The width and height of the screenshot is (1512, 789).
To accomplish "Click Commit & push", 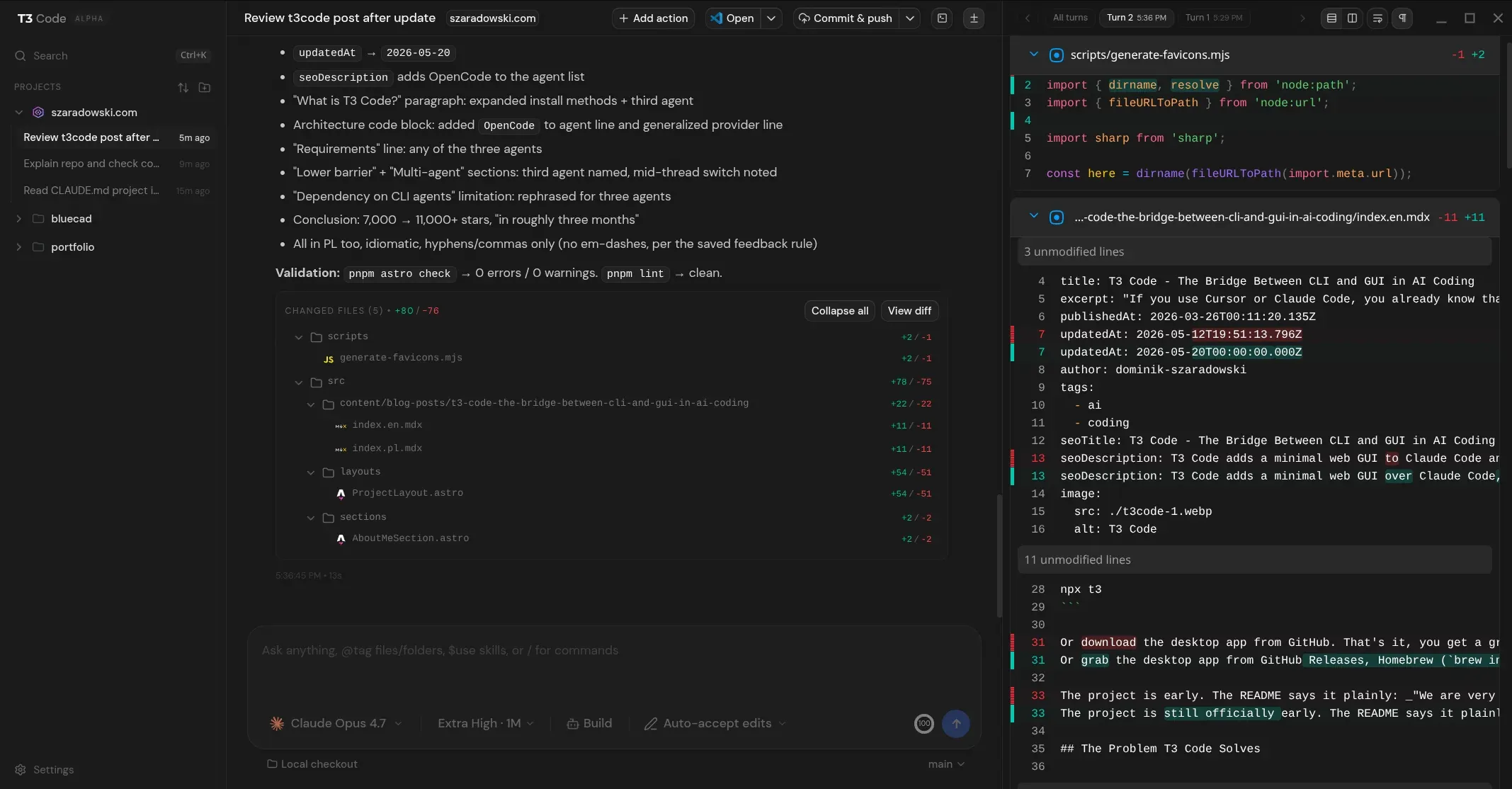I will [846, 18].
